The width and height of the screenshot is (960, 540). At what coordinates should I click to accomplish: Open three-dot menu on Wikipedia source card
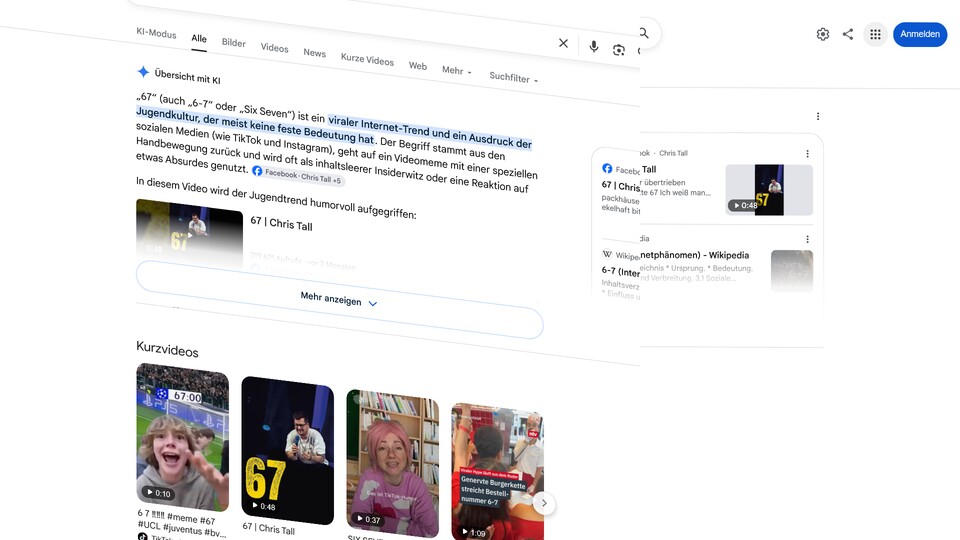[808, 239]
